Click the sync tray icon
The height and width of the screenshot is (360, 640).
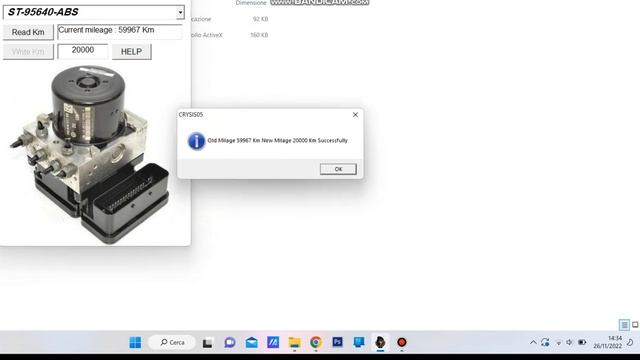[545, 342]
